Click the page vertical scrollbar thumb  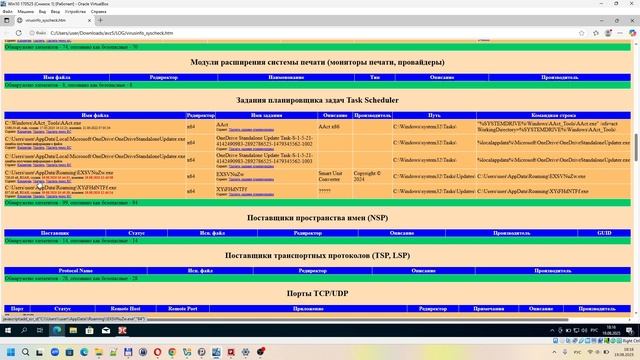click(636, 147)
